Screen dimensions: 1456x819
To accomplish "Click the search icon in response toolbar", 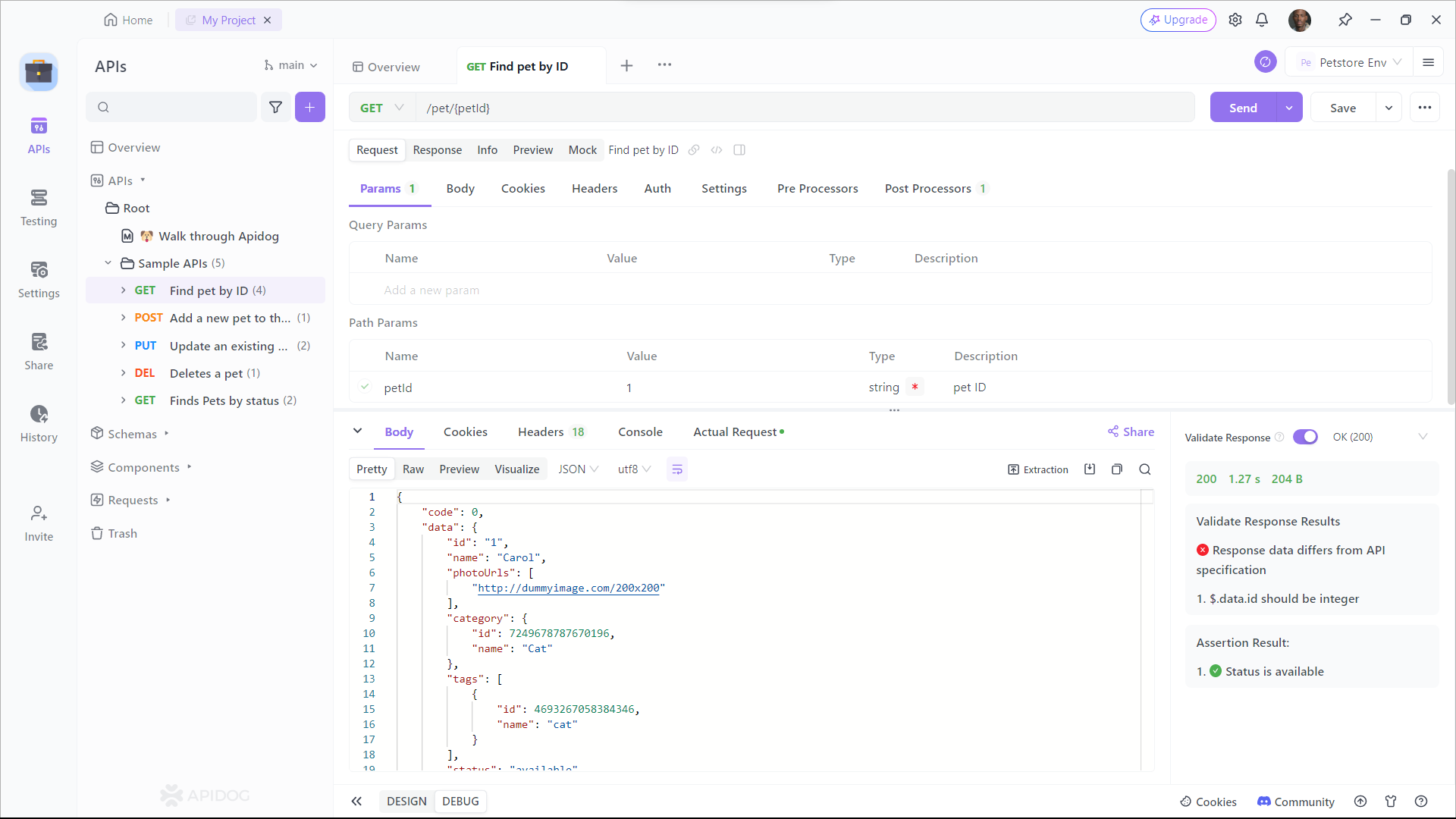I will [x=1145, y=469].
